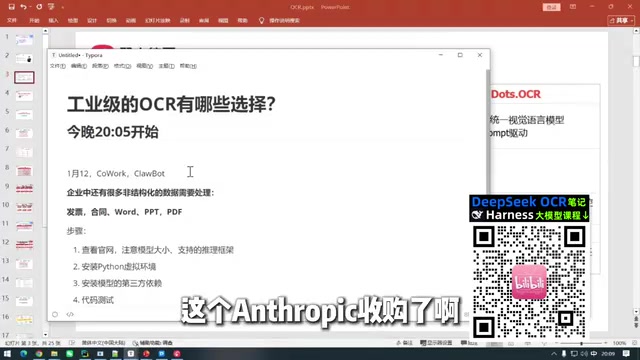Switch to the 绘图 ribbon tab
640x360 pixels.
[73, 20]
